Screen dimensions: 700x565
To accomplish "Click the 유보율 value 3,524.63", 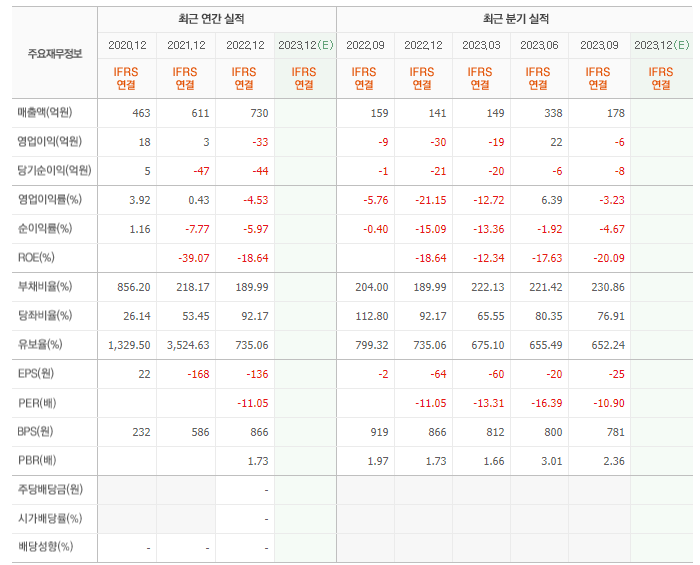I will 188,345.
